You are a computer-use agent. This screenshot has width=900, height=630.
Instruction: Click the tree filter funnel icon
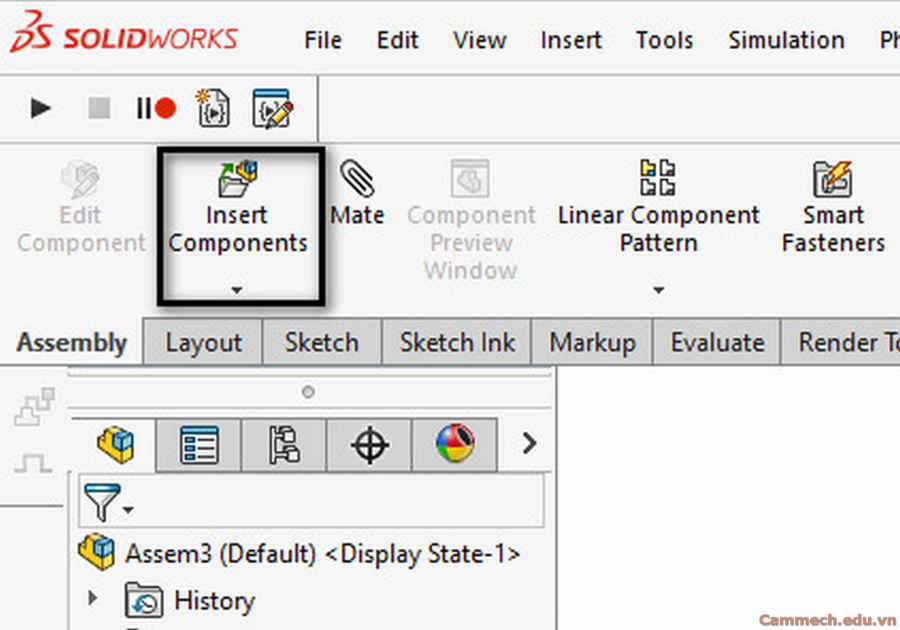click(x=102, y=501)
